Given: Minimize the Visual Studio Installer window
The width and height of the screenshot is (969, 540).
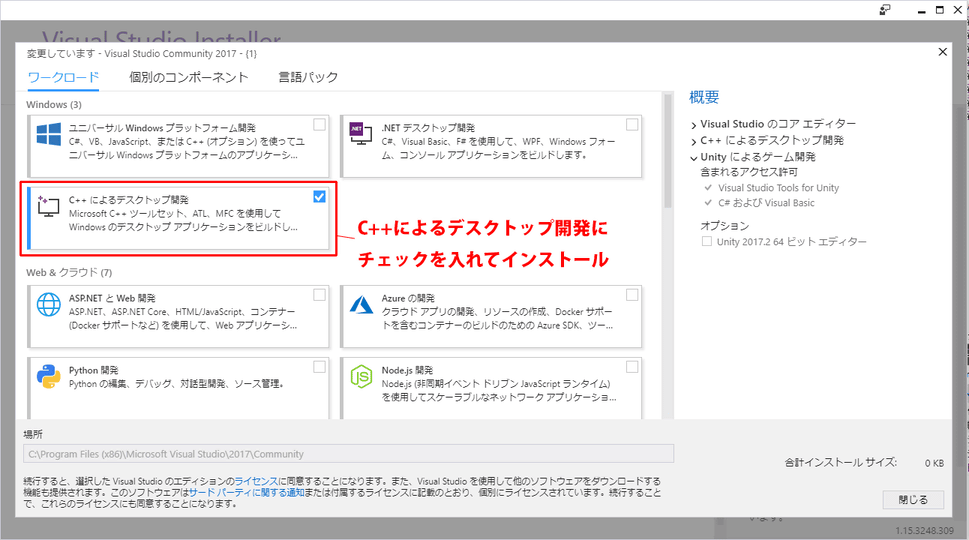Looking at the screenshot, I should tap(921, 11).
